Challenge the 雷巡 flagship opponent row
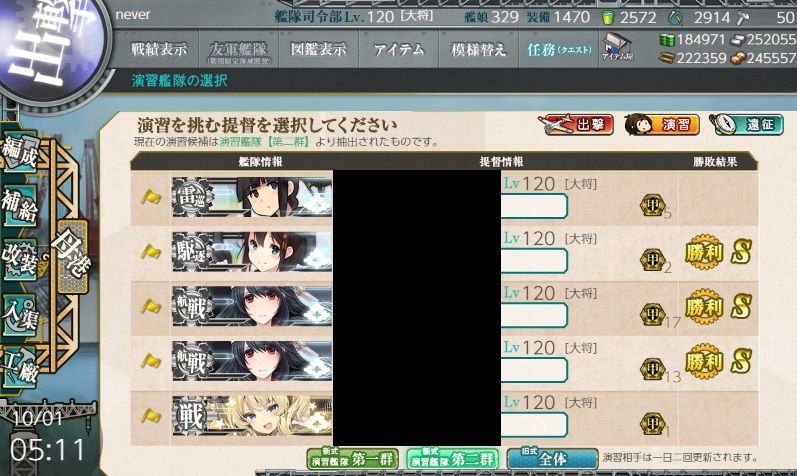 (444, 198)
